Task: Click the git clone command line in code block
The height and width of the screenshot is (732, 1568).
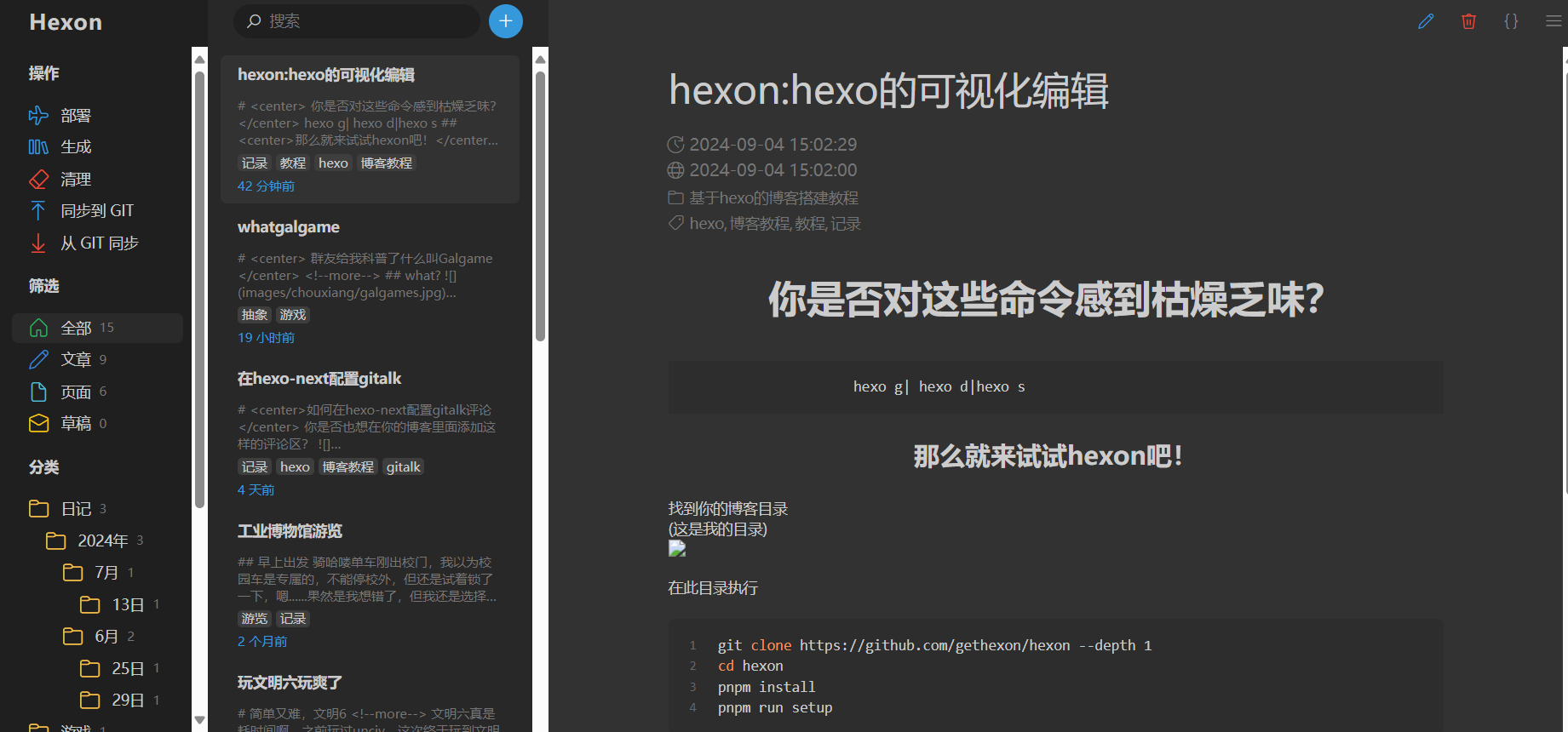Action: [x=934, y=645]
